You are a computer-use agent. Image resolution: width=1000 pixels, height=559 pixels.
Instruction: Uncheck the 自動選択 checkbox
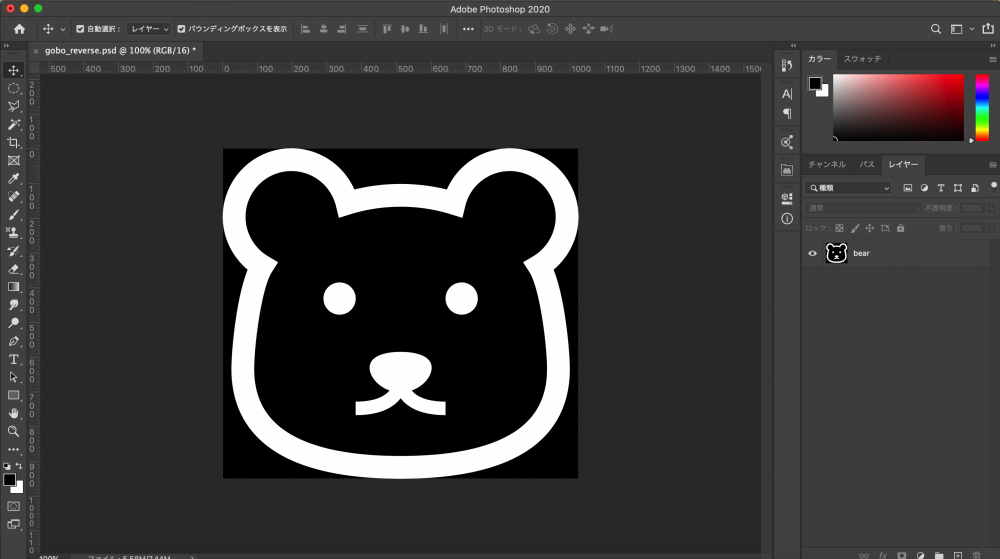[80, 29]
